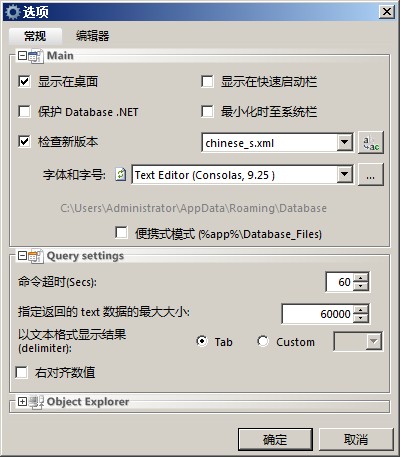Click the Query settings section icon

click(x=36, y=256)
